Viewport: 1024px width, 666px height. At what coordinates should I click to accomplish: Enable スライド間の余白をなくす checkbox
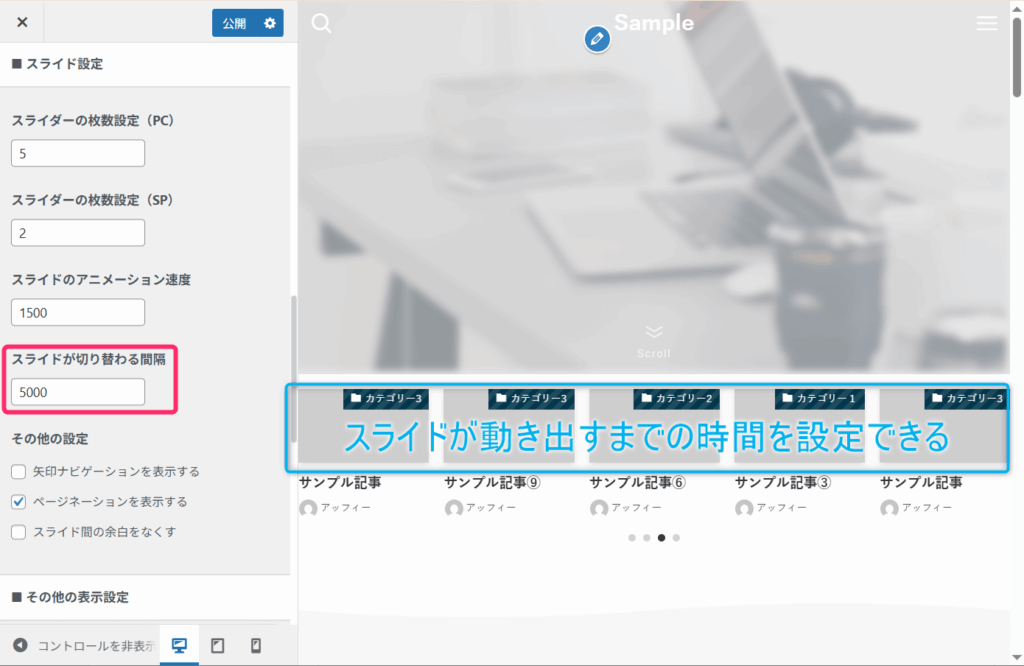click(x=18, y=531)
